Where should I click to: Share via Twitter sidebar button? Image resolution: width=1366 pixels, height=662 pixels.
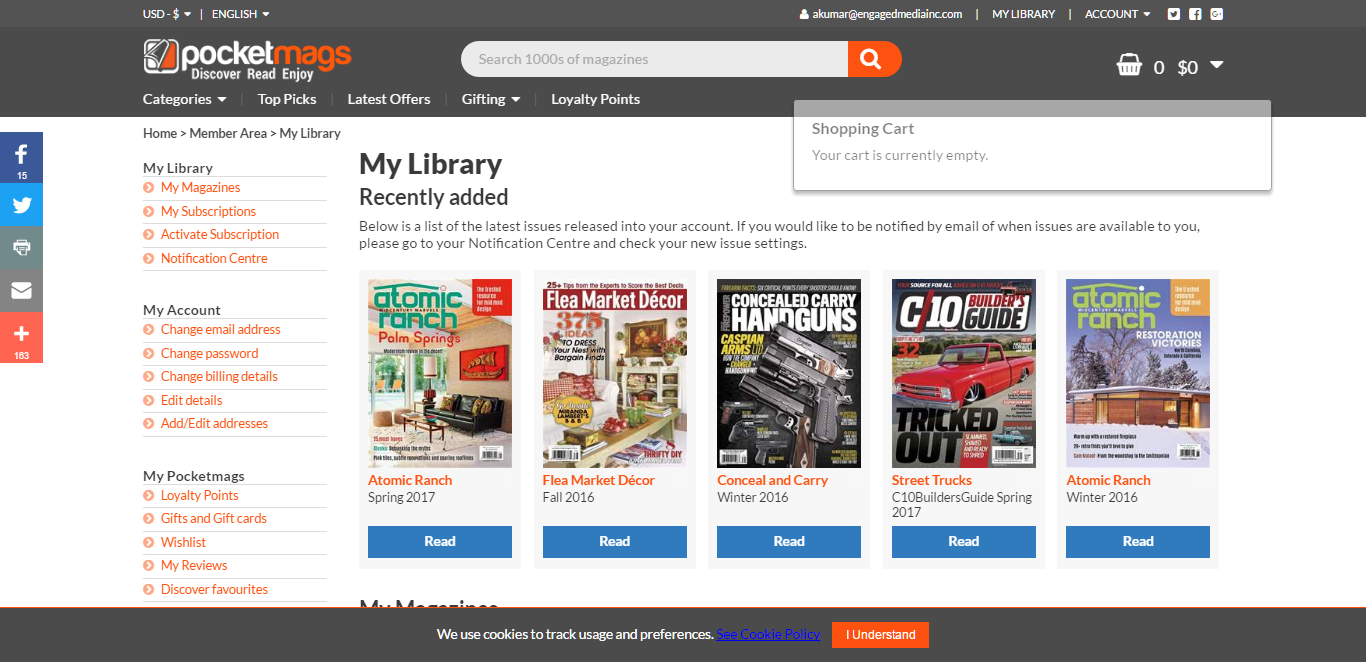tap(21, 206)
